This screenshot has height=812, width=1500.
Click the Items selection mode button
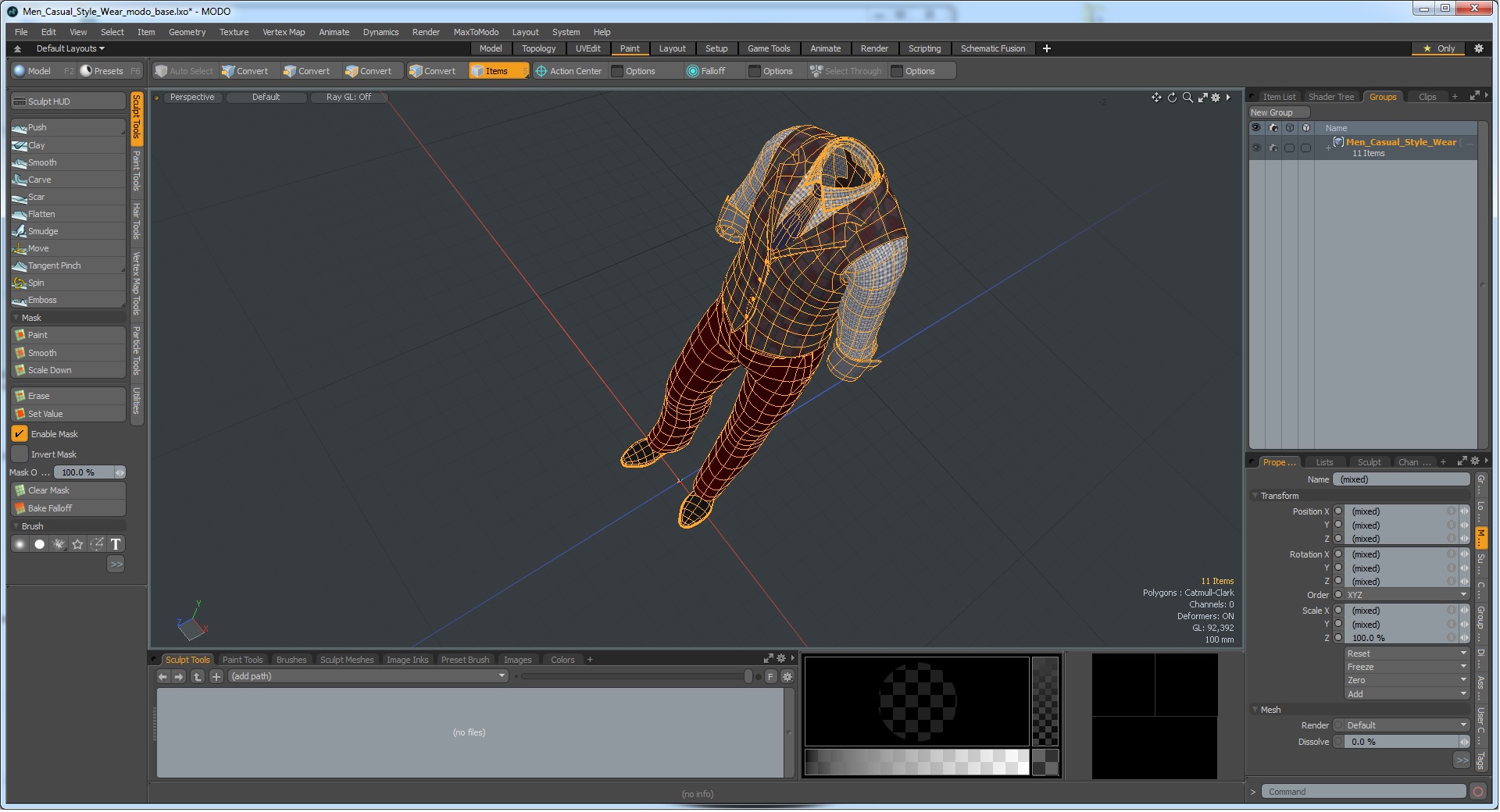498,71
